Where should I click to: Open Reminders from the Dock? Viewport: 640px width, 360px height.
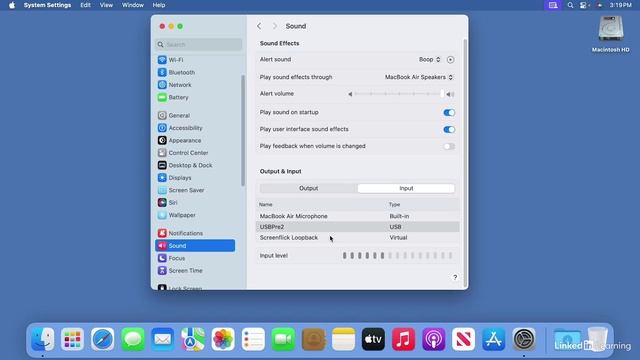253,339
